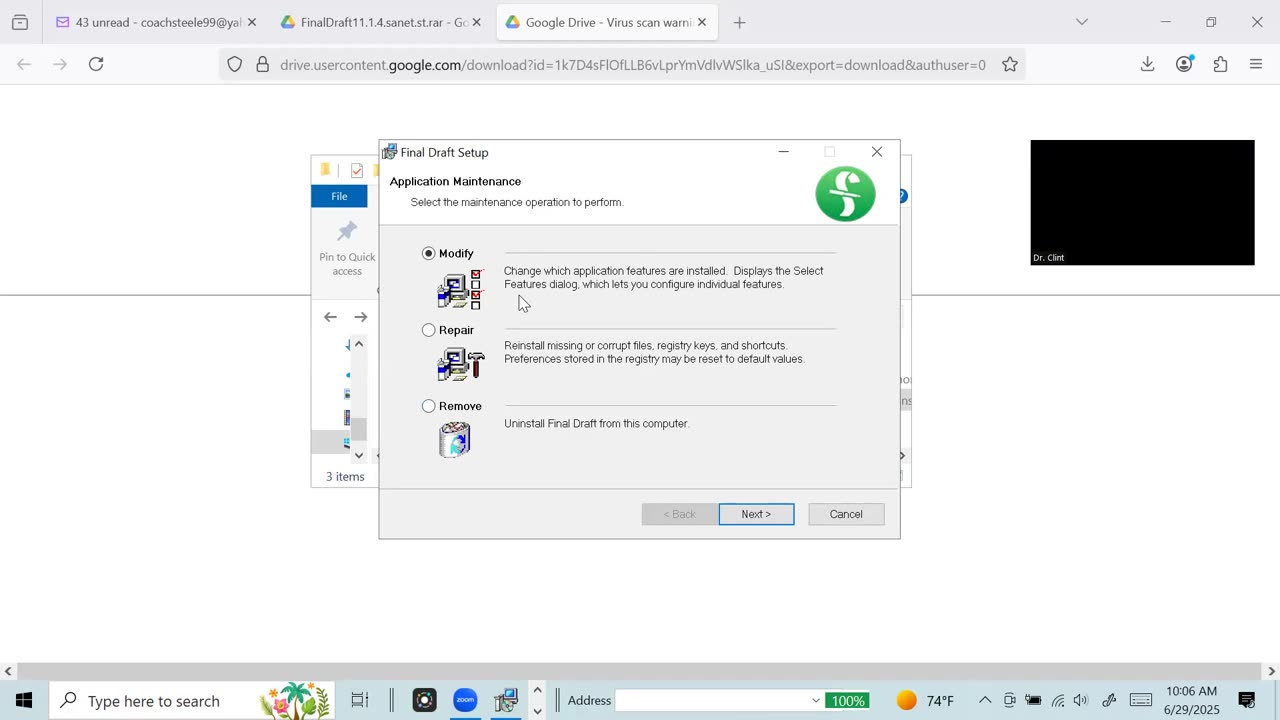This screenshot has width=1280, height=720.
Task: Select the Repair radio button
Action: (x=429, y=330)
